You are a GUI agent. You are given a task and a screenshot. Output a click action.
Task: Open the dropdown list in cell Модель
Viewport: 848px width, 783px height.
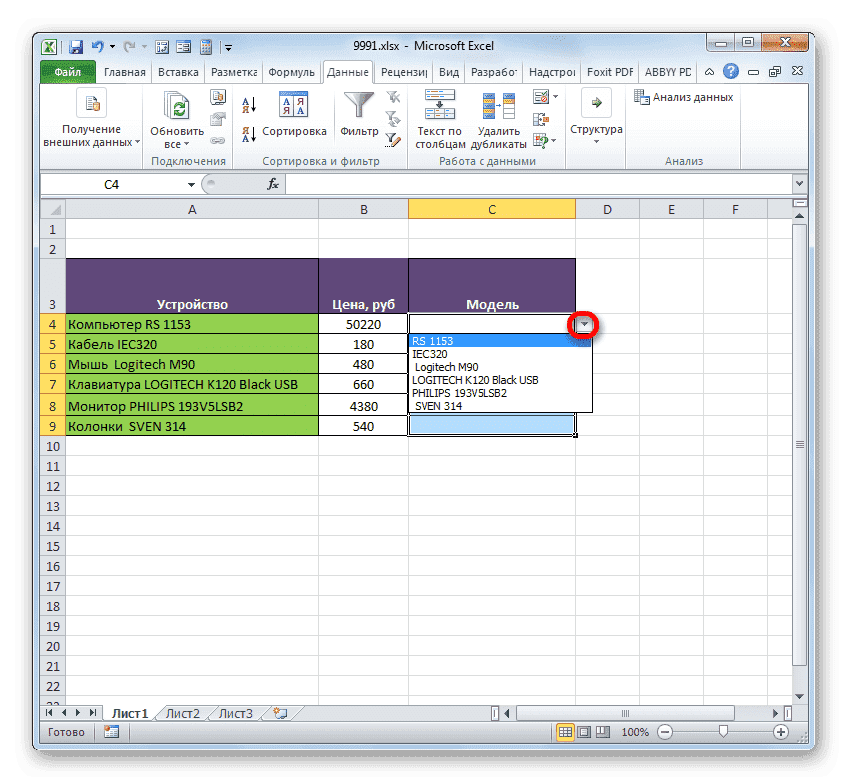(x=583, y=325)
